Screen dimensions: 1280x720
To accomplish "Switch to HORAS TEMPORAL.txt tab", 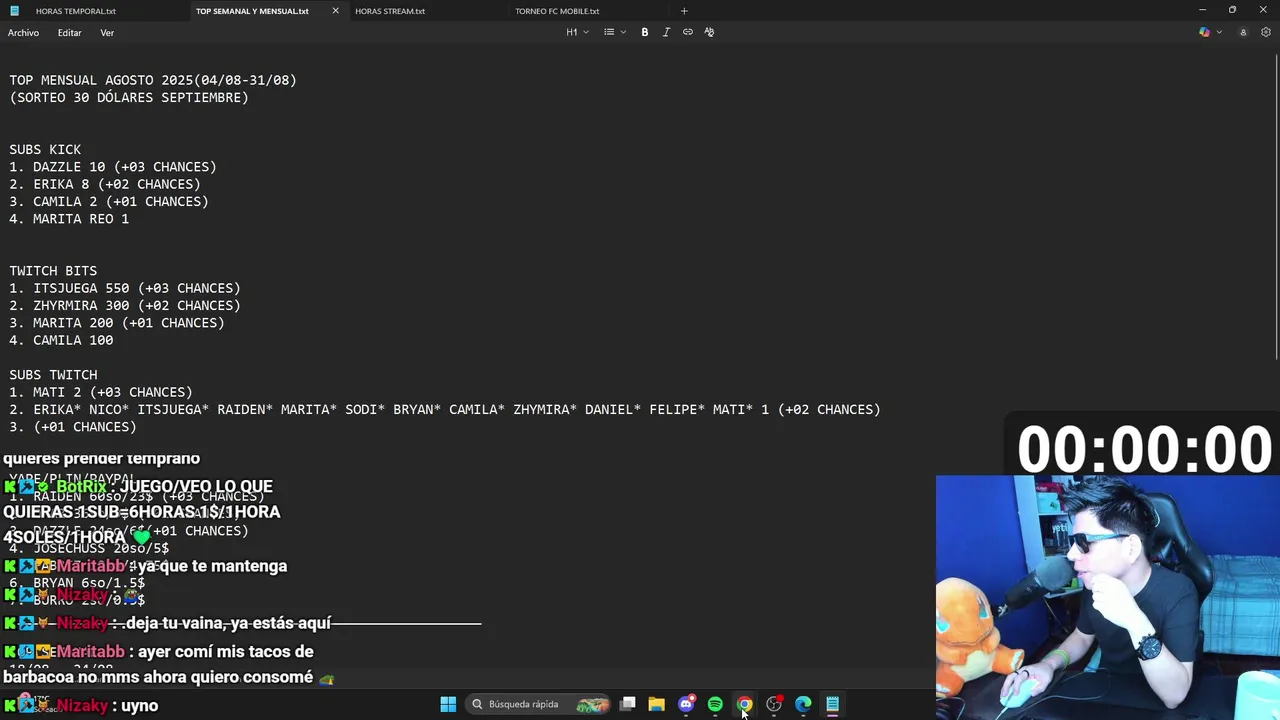I will pyautogui.click(x=76, y=11).
